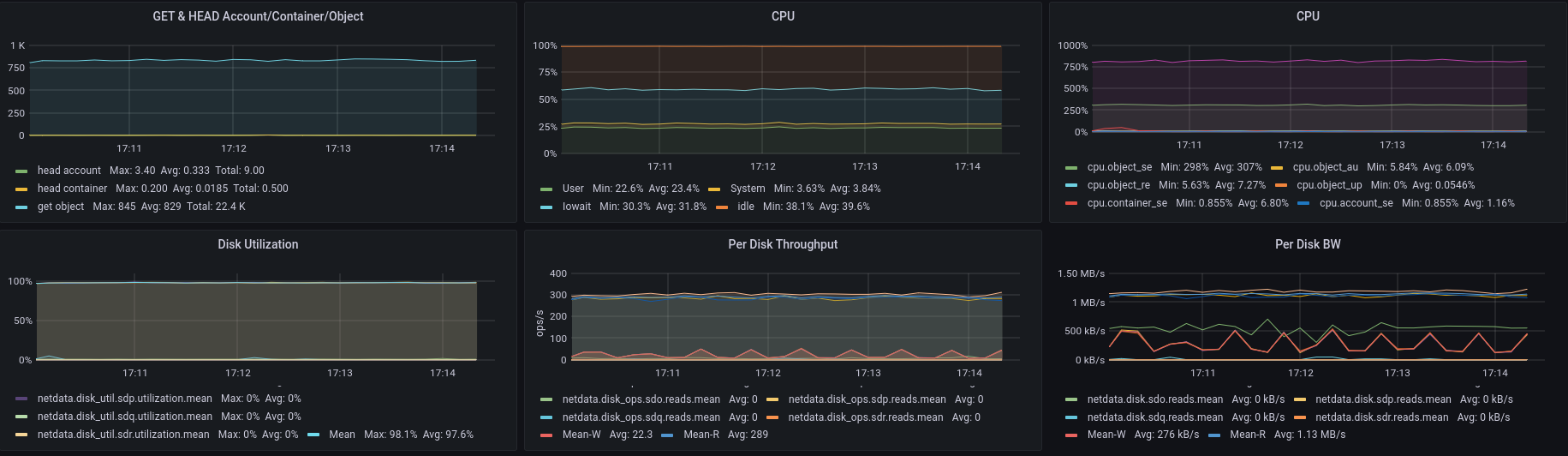Toggle the get object legend series
Screen dimensions: 1568x456
(61, 207)
